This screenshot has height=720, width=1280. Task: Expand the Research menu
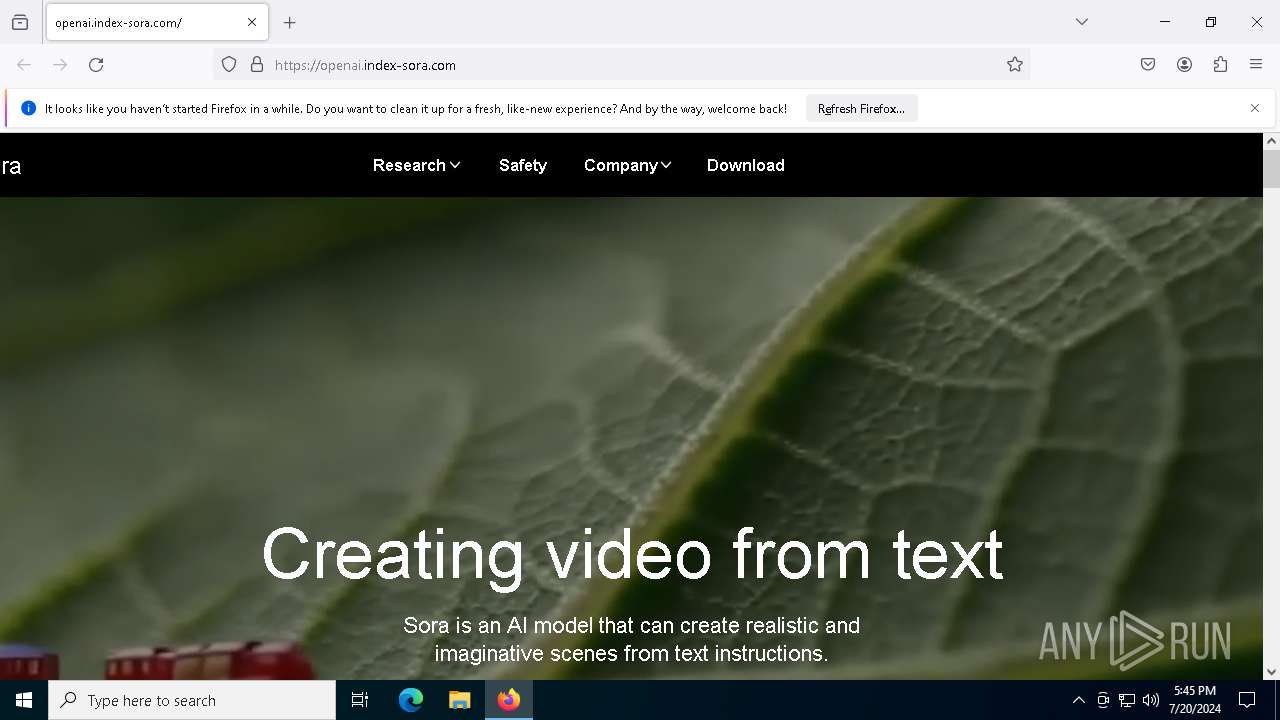coord(416,165)
